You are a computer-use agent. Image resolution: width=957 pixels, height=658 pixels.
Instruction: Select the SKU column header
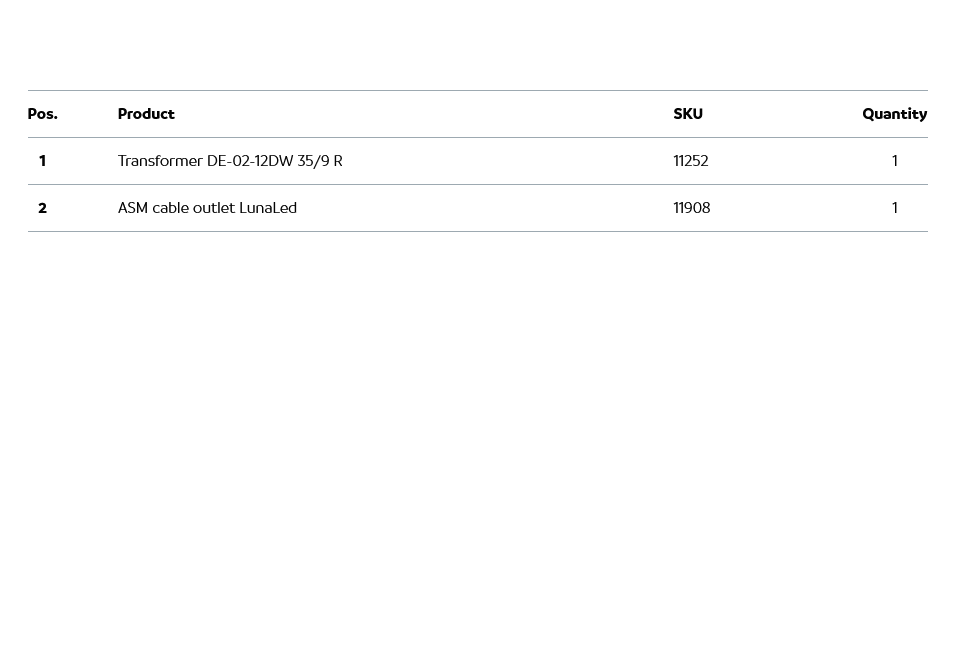(x=688, y=114)
